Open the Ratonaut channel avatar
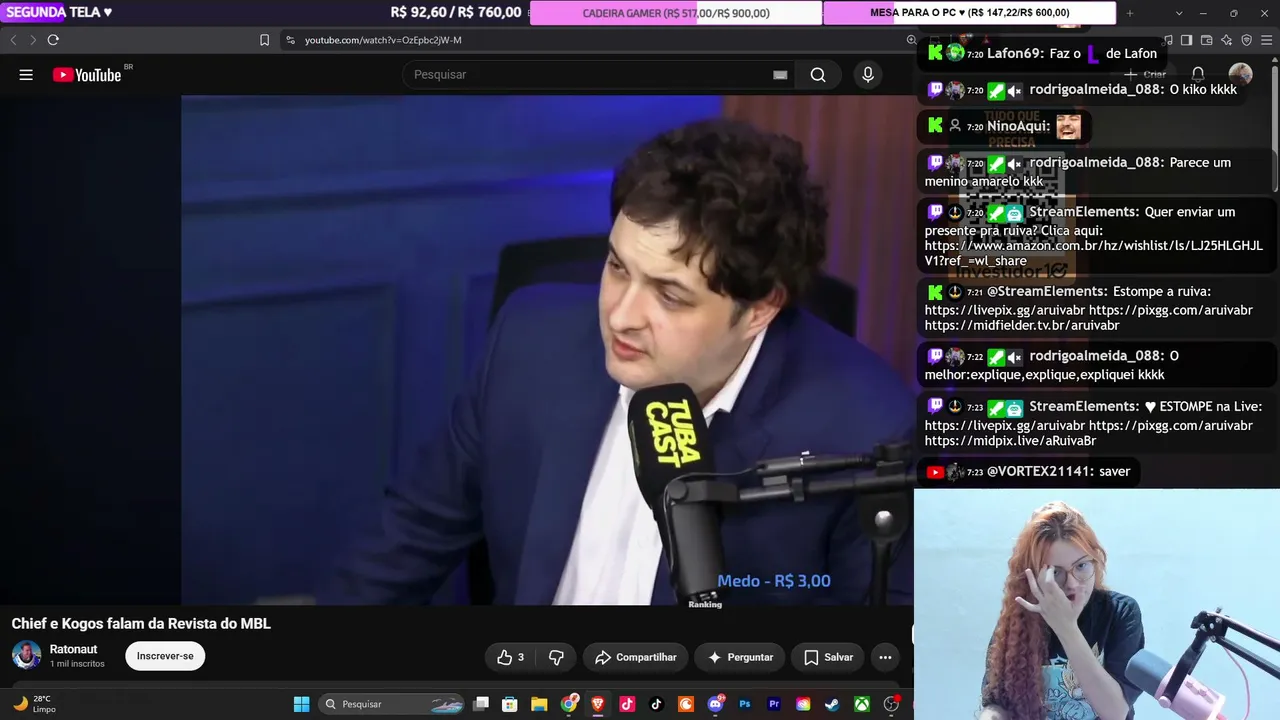The width and height of the screenshot is (1280, 720). coord(26,656)
